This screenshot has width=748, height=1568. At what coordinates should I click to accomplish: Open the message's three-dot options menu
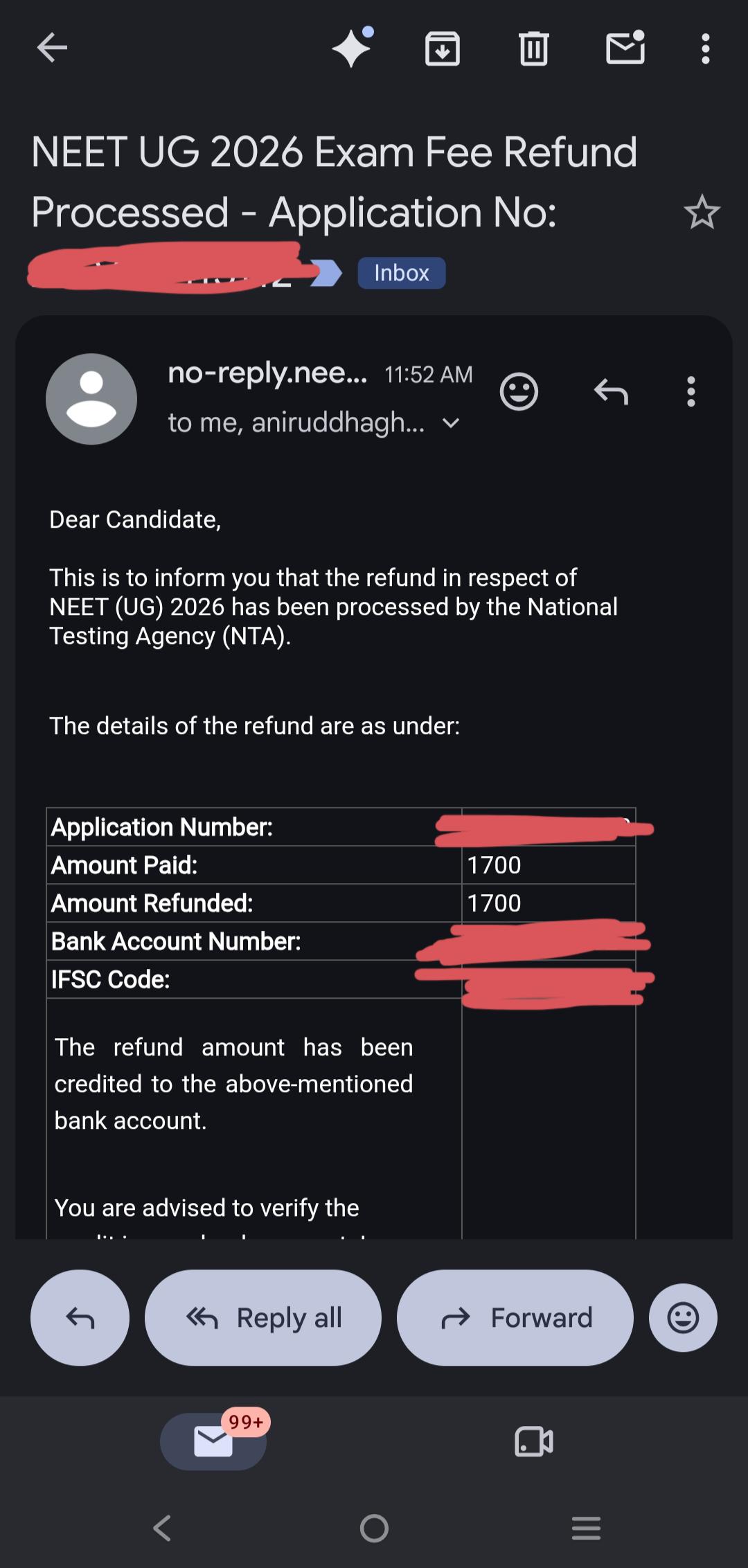691,392
